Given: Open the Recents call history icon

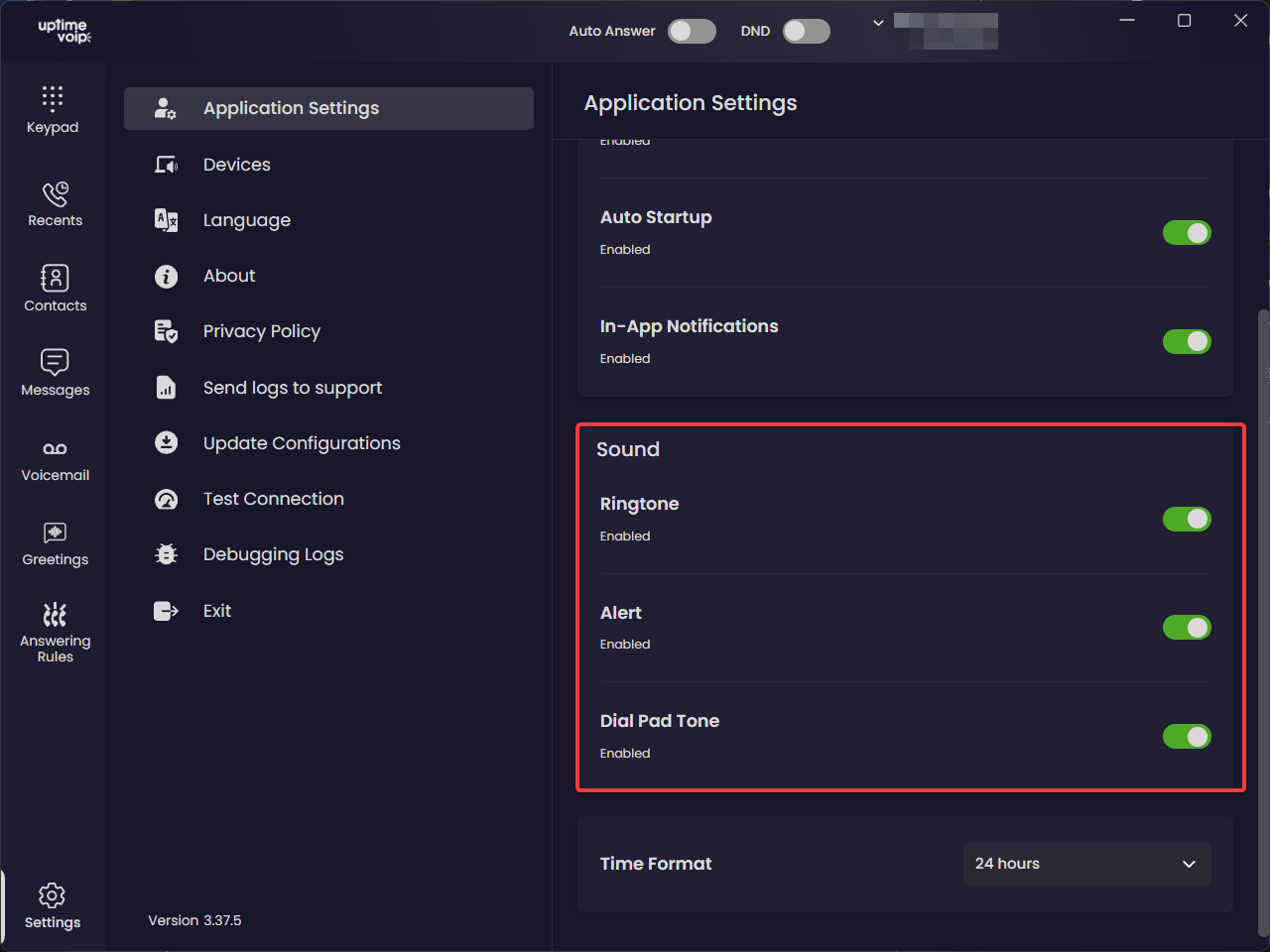Looking at the screenshot, I should coord(55,194).
